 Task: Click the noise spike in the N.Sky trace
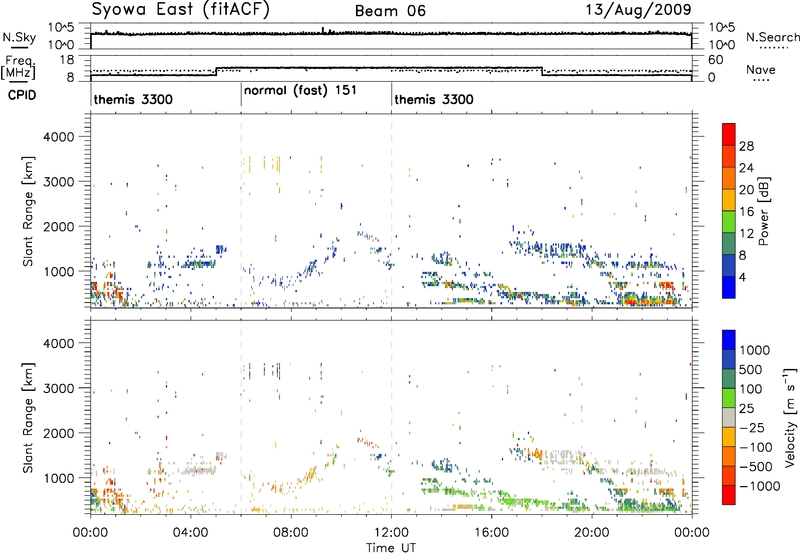point(323,30)
